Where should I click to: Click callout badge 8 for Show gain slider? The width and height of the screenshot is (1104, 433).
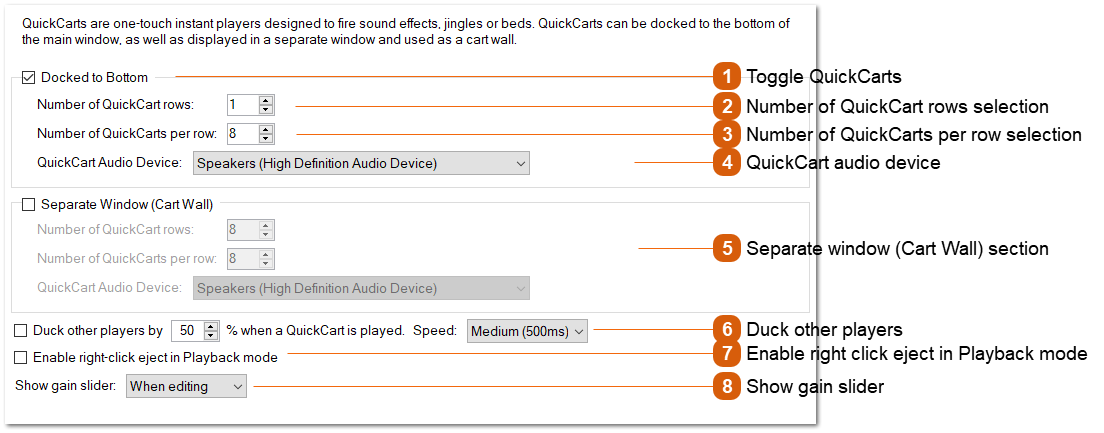727,386
